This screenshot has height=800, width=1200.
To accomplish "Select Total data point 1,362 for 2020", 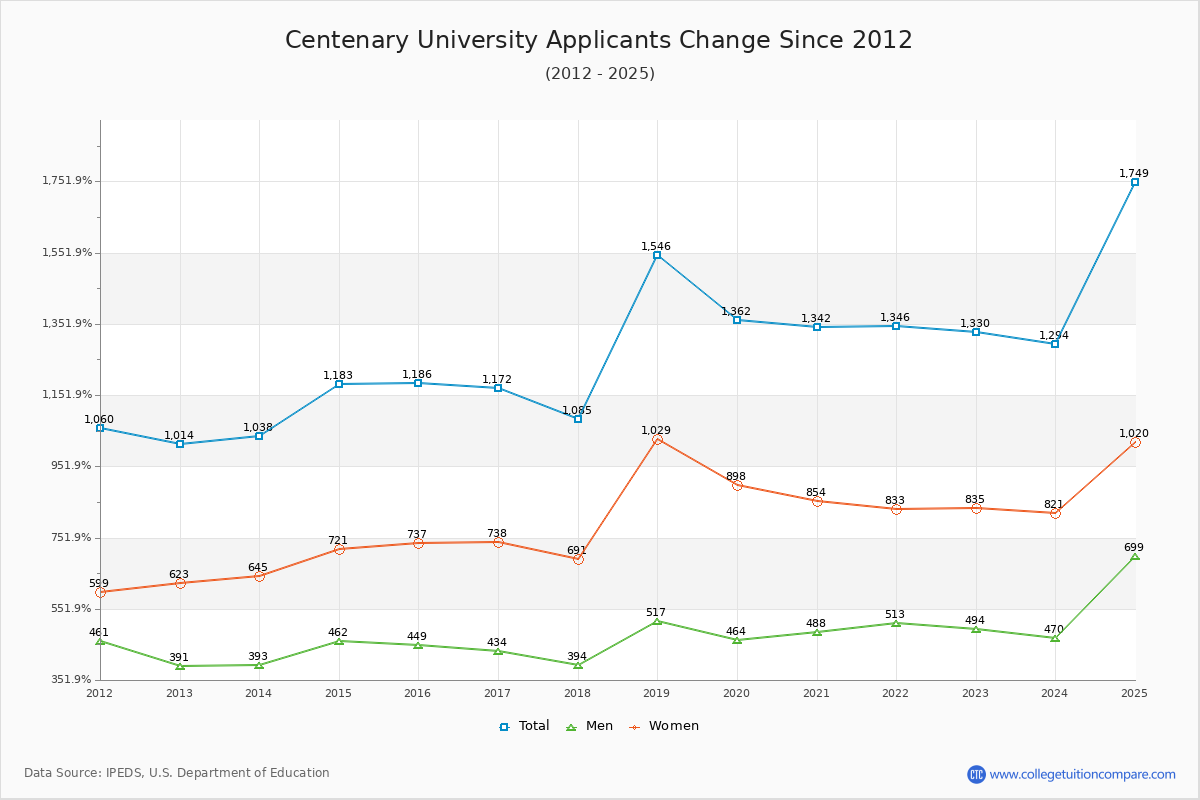I will (737, 320).
